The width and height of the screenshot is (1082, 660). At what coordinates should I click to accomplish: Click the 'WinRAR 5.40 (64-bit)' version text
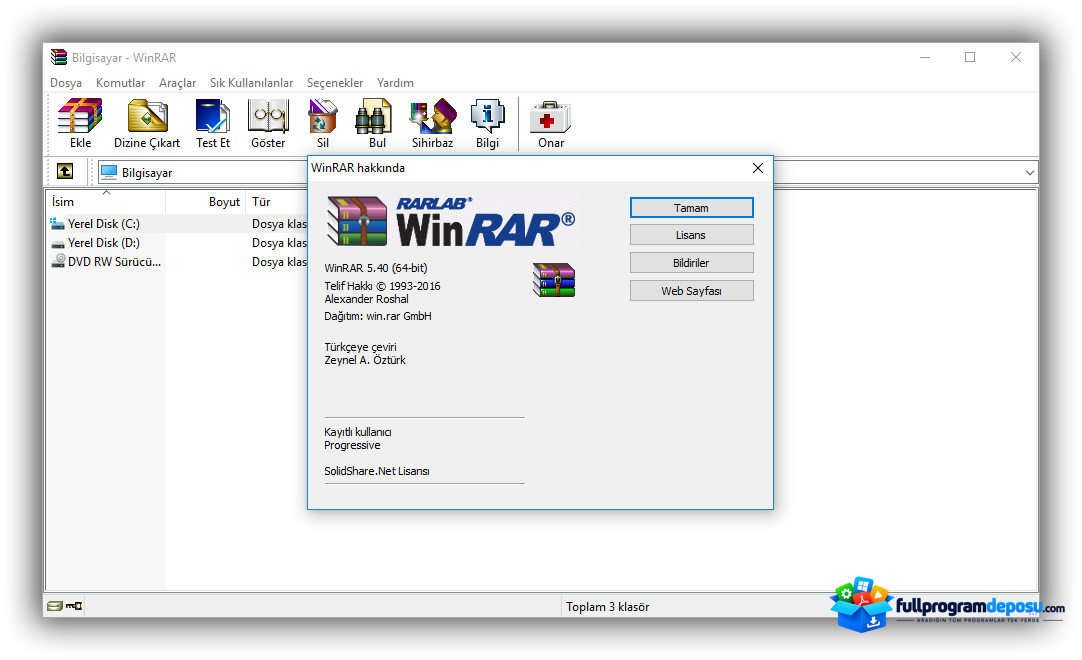click(375, 268)
